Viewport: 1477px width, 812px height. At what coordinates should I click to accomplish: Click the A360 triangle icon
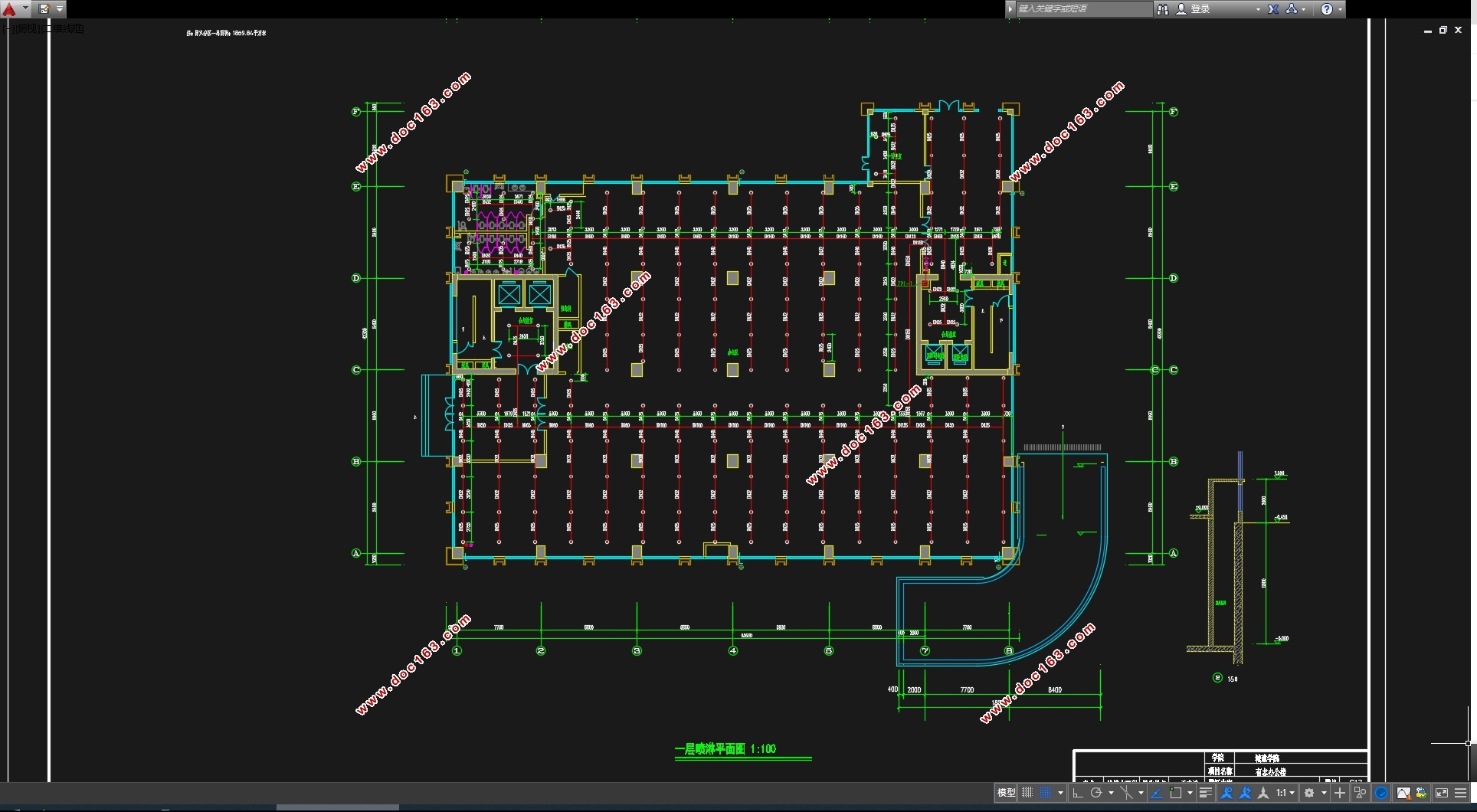click(1292, 9)
